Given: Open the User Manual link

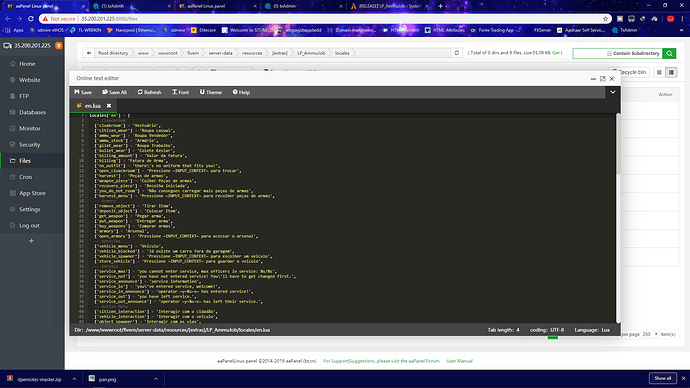Looking at the screenshot, I should [x=459, y=361].
